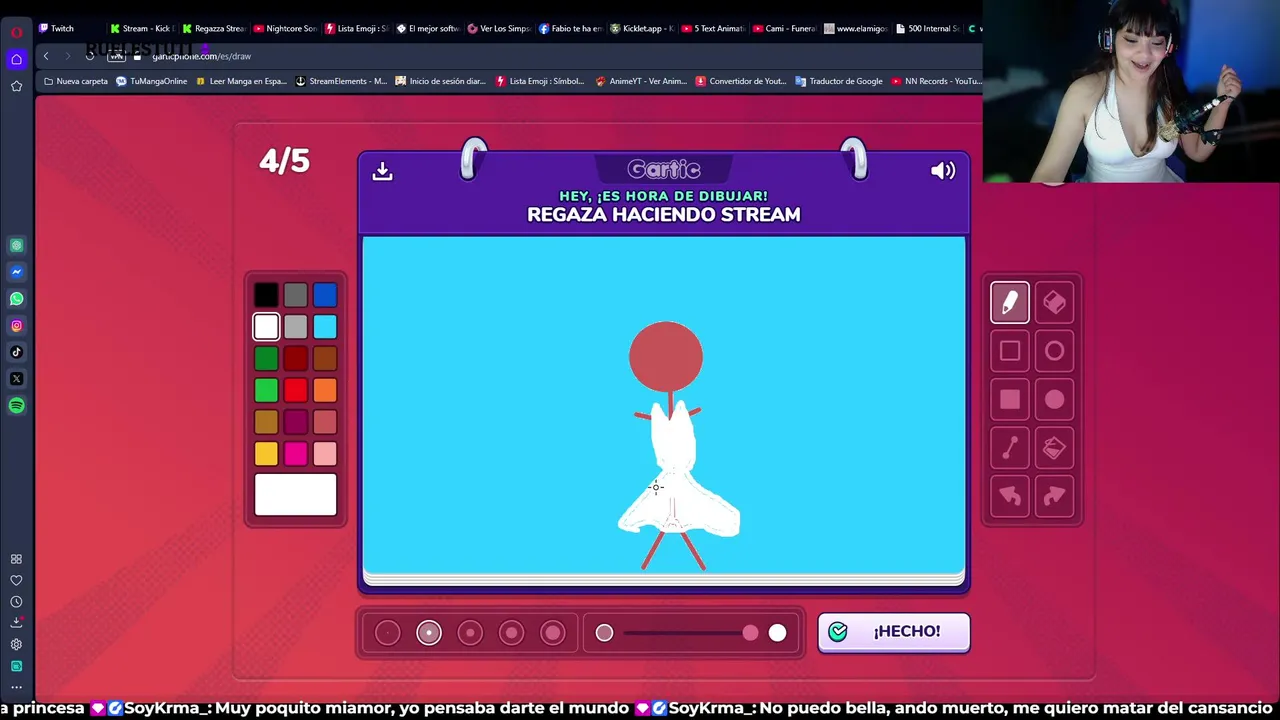Pick the salmon skin-tone color swatch
The width and height of the screenshot is (1280, 720).
point(325,422)
